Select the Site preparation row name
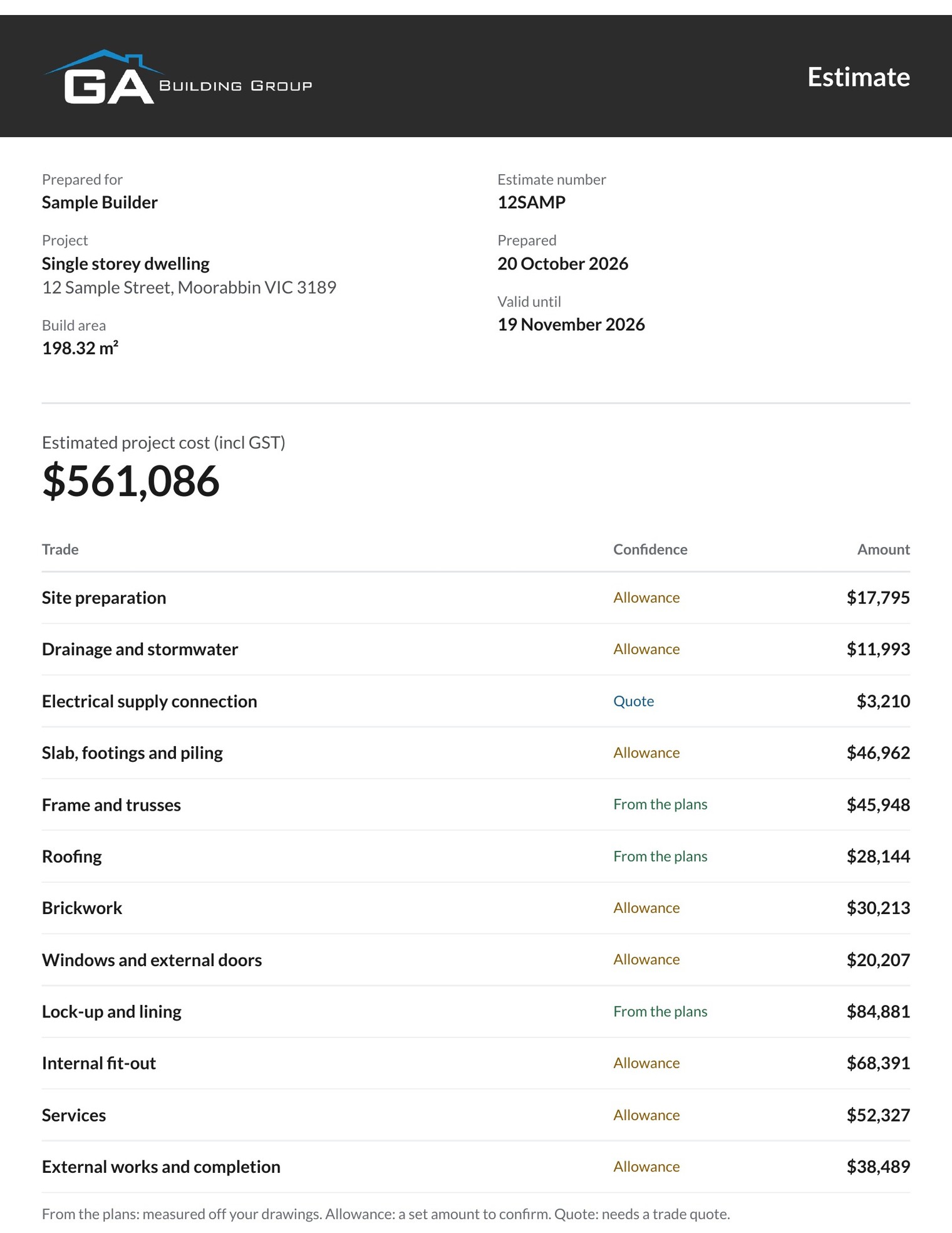The image size is (952, 1233). (x=104, y=598)
